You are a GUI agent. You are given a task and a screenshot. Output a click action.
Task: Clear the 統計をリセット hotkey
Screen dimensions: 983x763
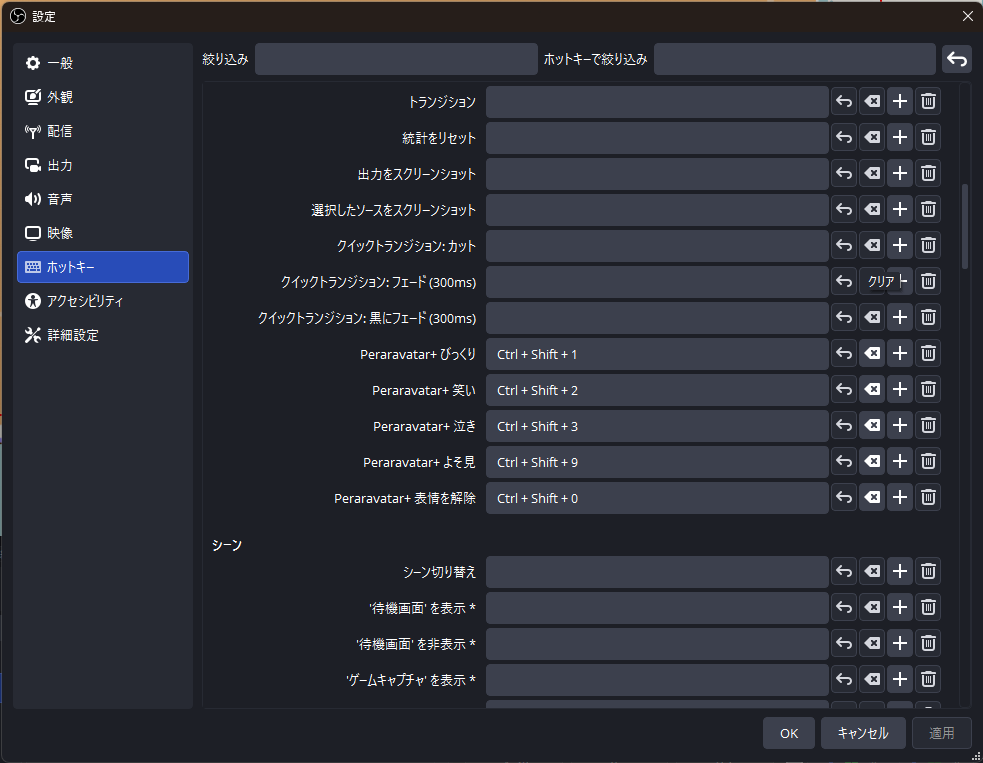point(872,137)
